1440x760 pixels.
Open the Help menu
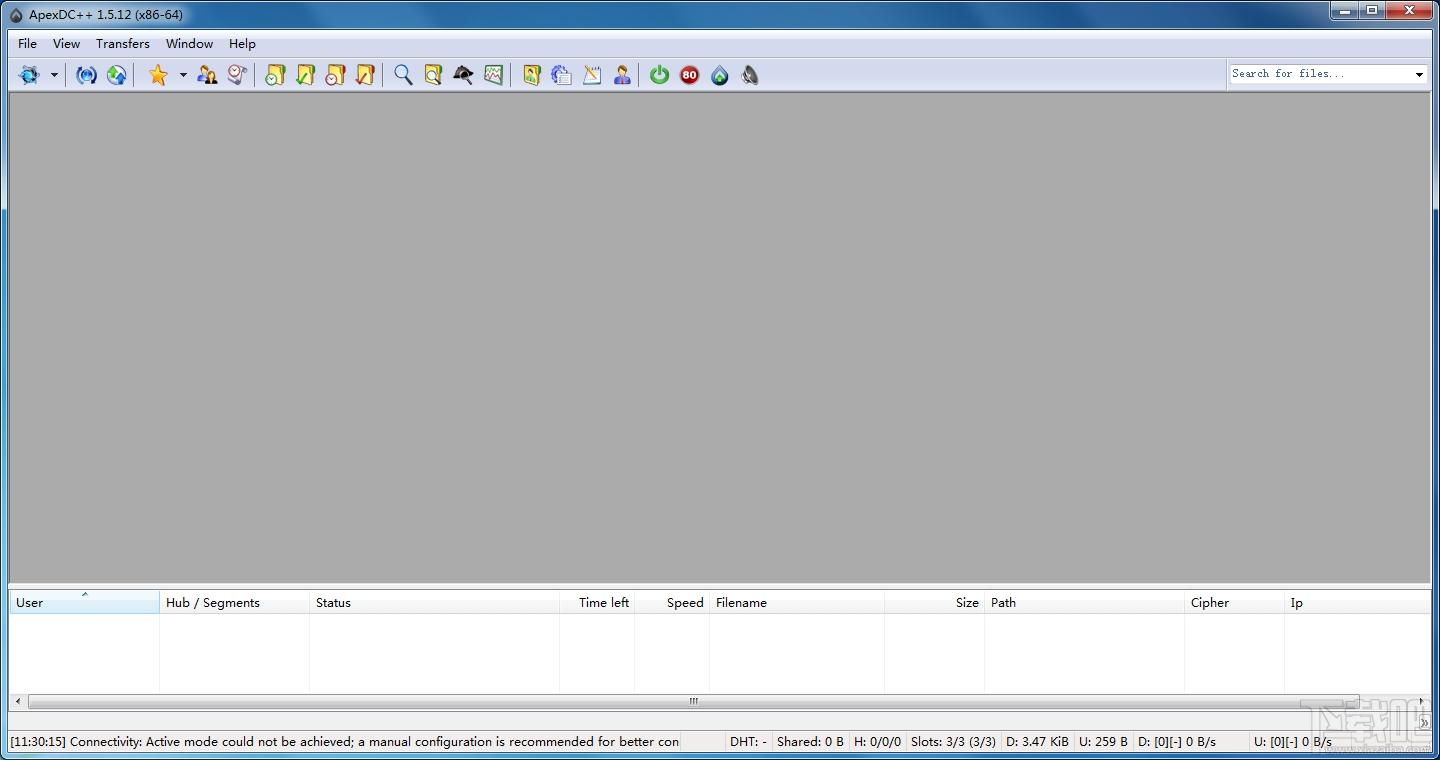pyautogui.click(x=242, y=43)
